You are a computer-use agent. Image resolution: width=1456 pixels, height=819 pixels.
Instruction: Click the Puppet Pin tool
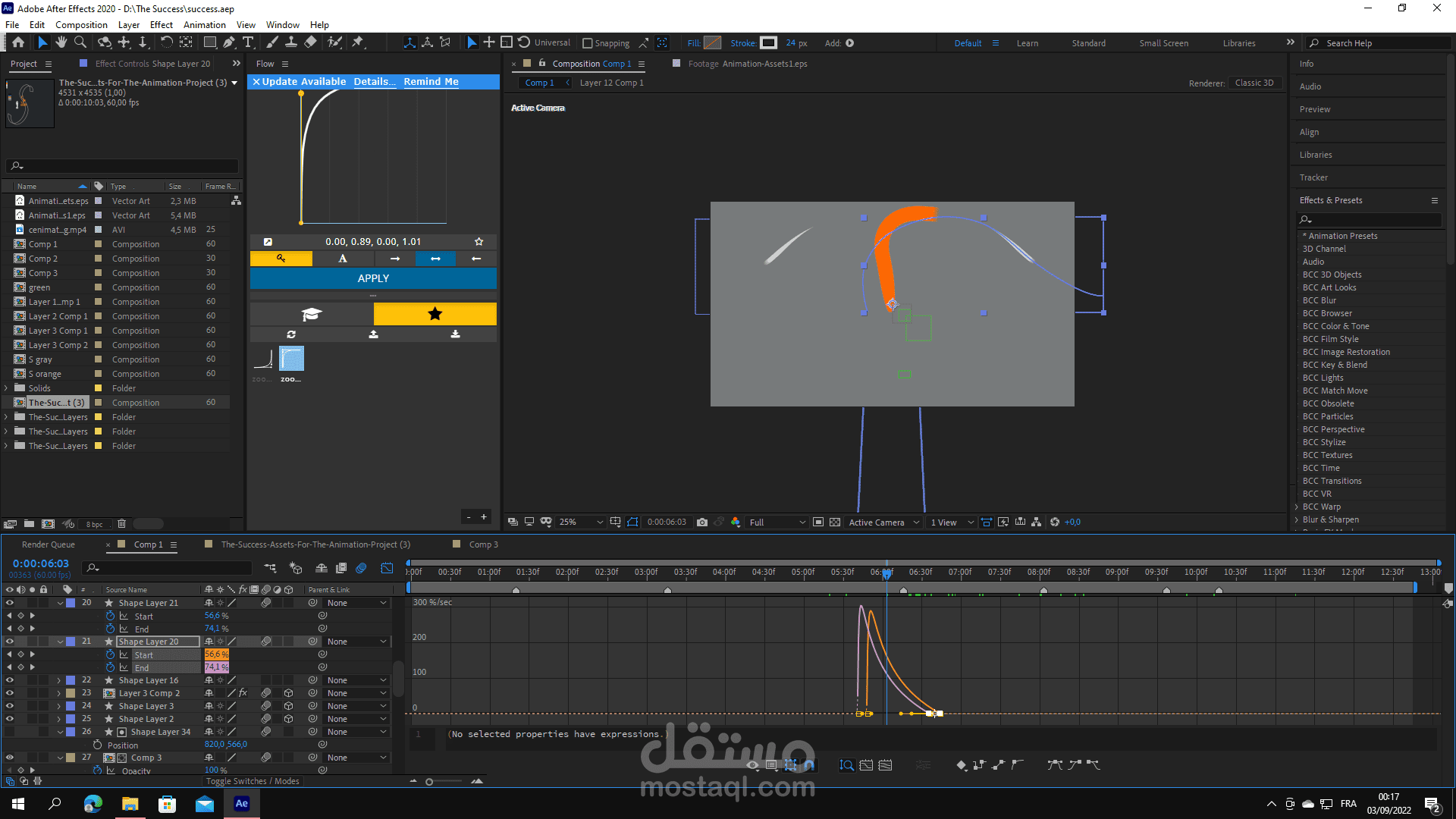click(x=358, y=42)
